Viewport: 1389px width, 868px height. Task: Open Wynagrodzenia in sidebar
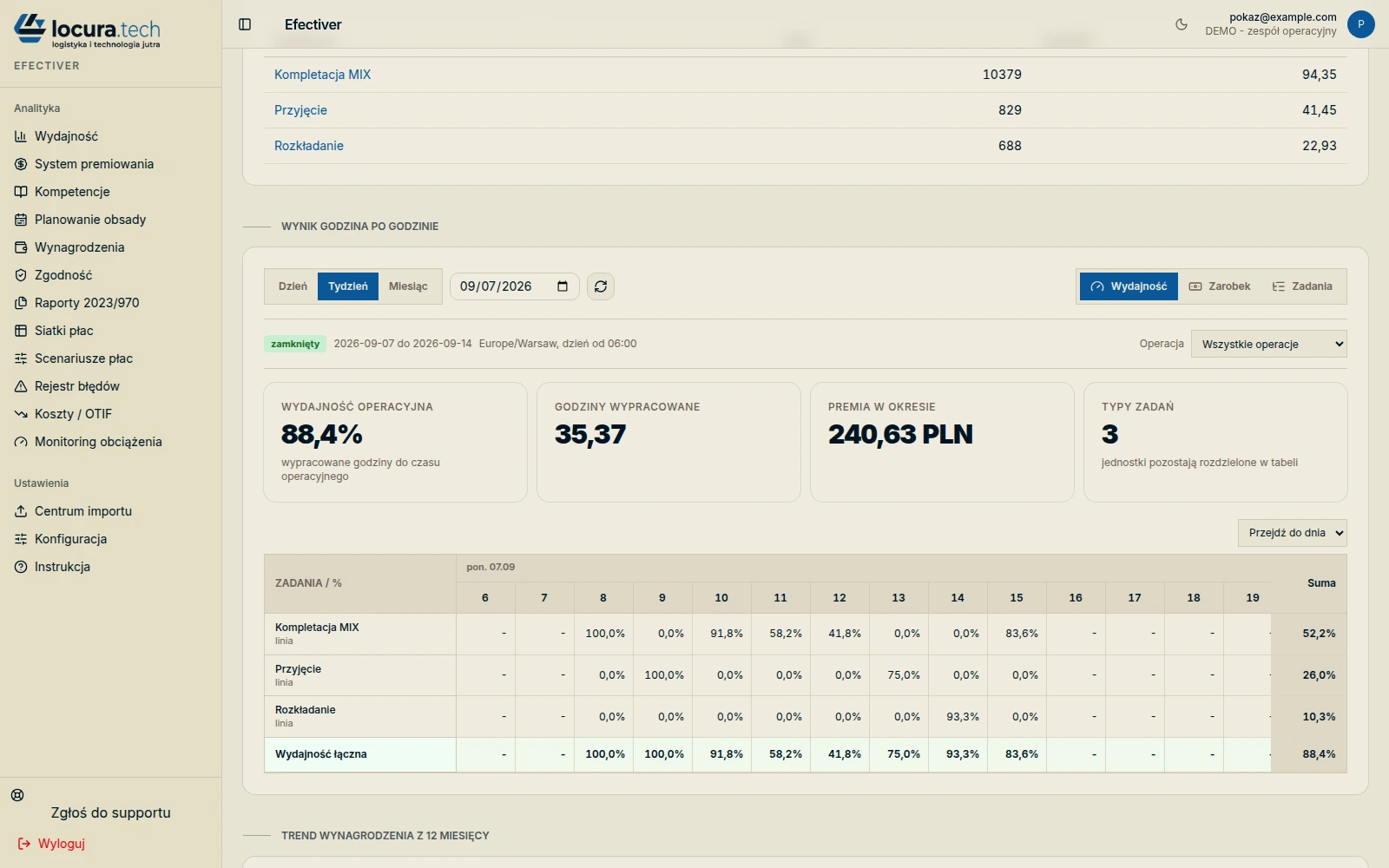(x=79, y=247)
